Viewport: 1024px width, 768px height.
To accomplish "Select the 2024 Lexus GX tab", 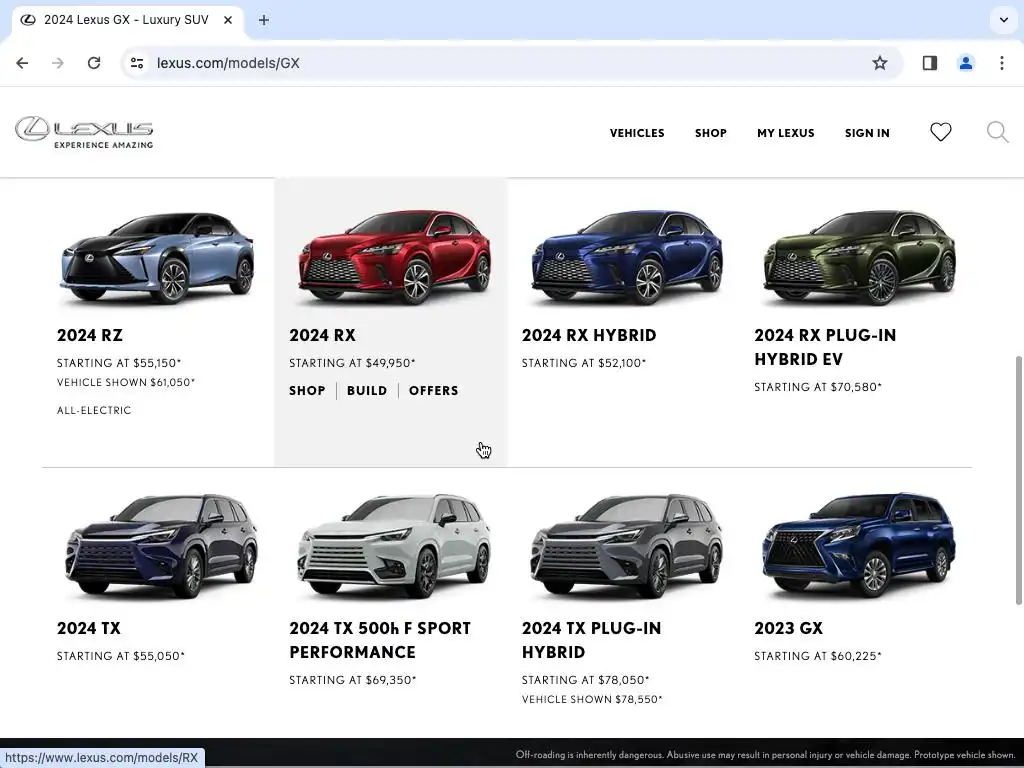I will click(126, 20).
